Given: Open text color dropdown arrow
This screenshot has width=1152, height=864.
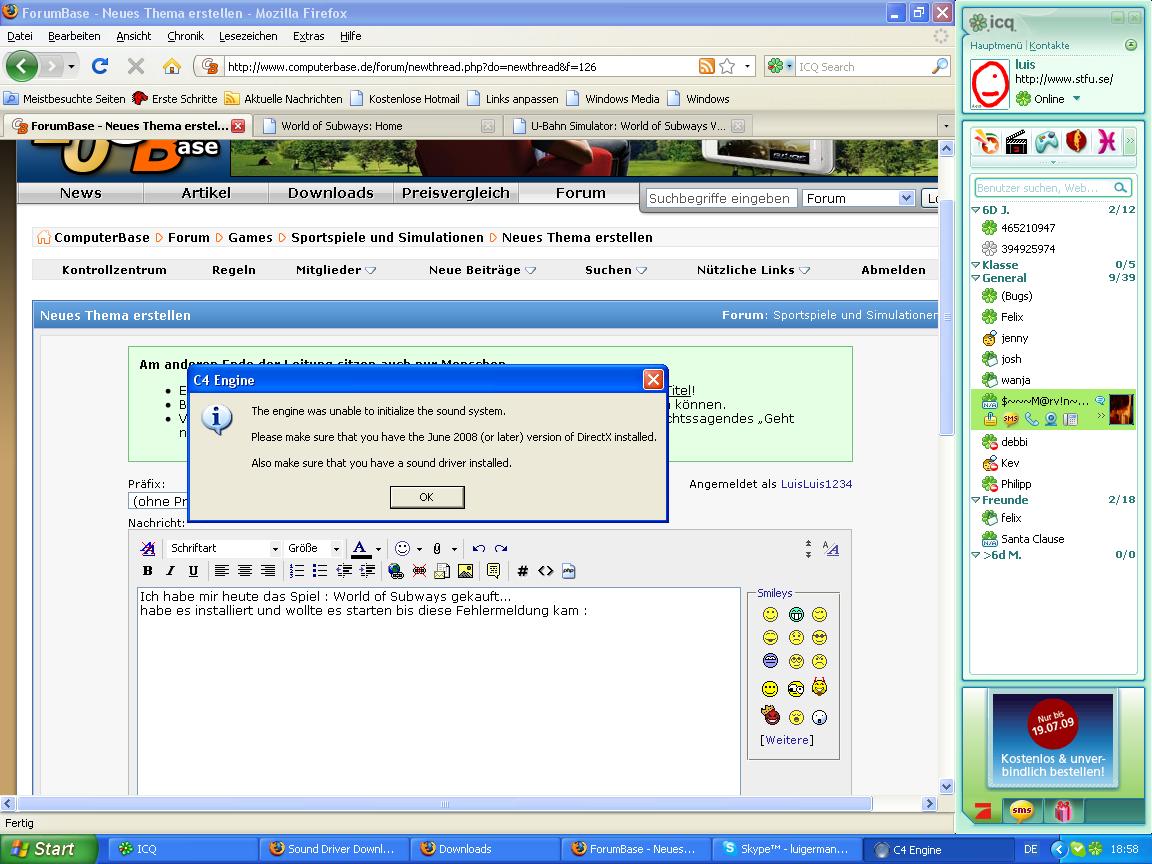Looking at the screenshot, I should click(378, 549).
